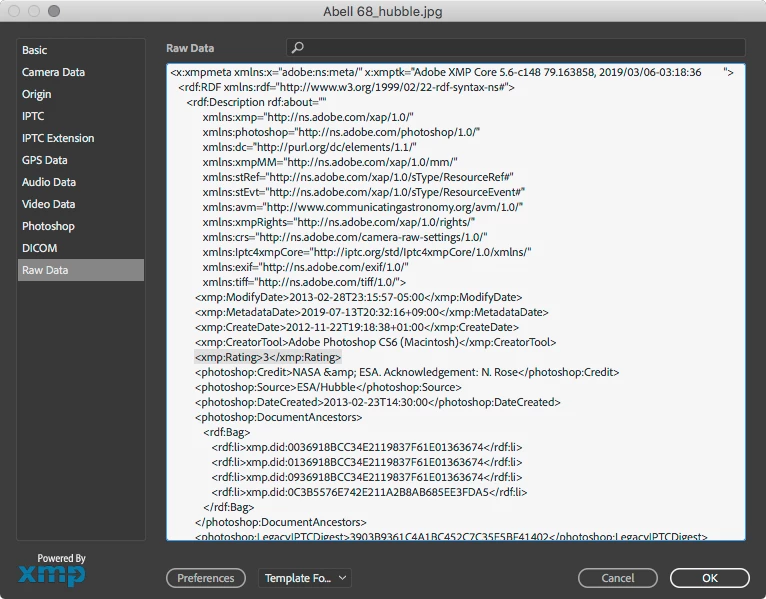Click the xmlns:xmpRights namespace line
The height and width of the screenshot is (599, 766).
pyautogui.click(x=339, y=222)
